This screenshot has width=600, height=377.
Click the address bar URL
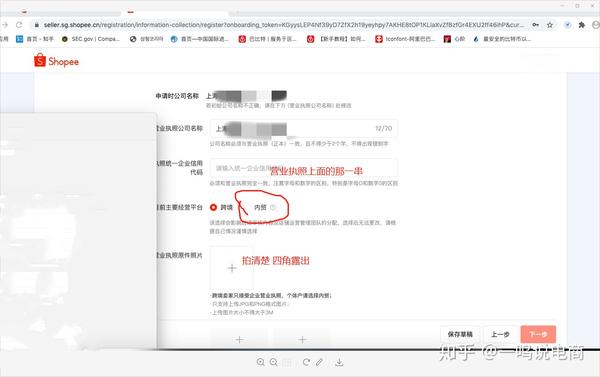pos(283,25)
